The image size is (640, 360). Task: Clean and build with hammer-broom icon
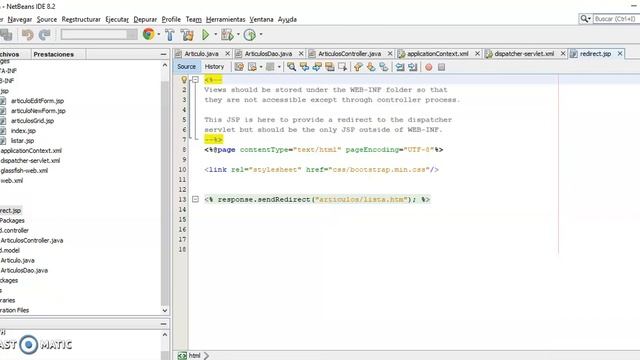point(187,35)
